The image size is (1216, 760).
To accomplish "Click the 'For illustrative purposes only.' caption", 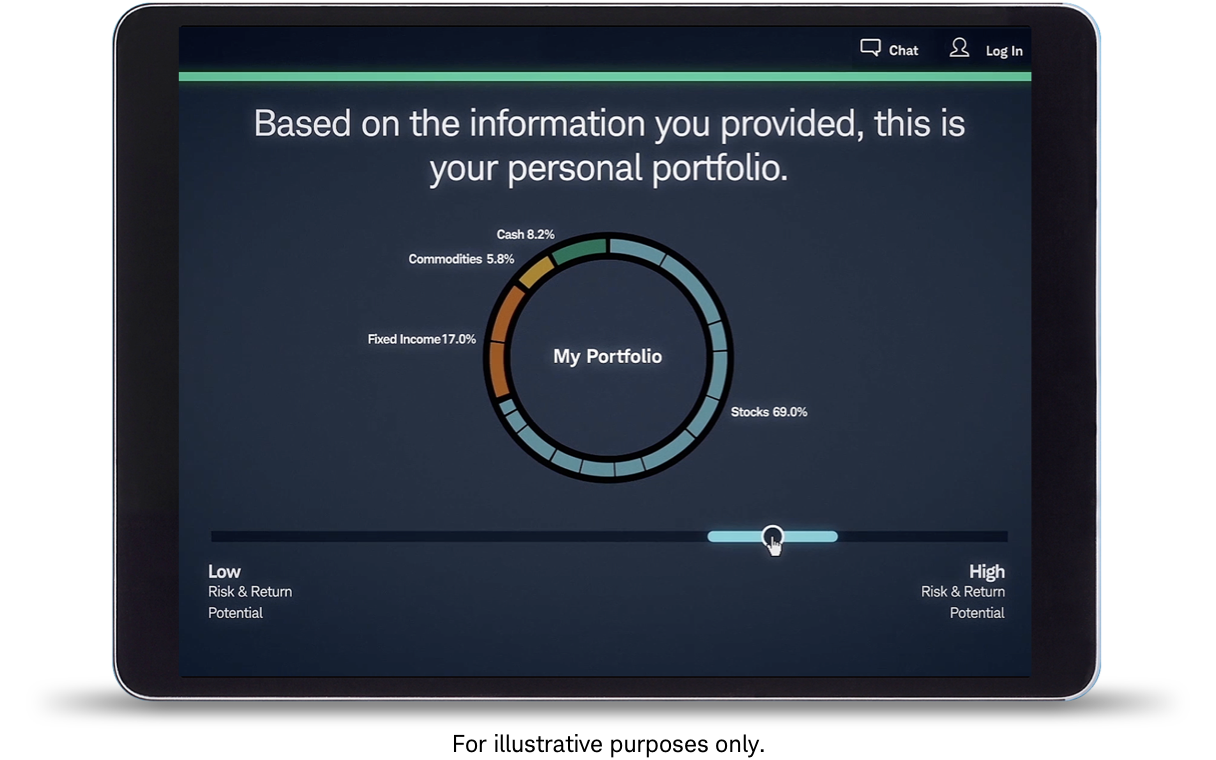I will point(608,744).
